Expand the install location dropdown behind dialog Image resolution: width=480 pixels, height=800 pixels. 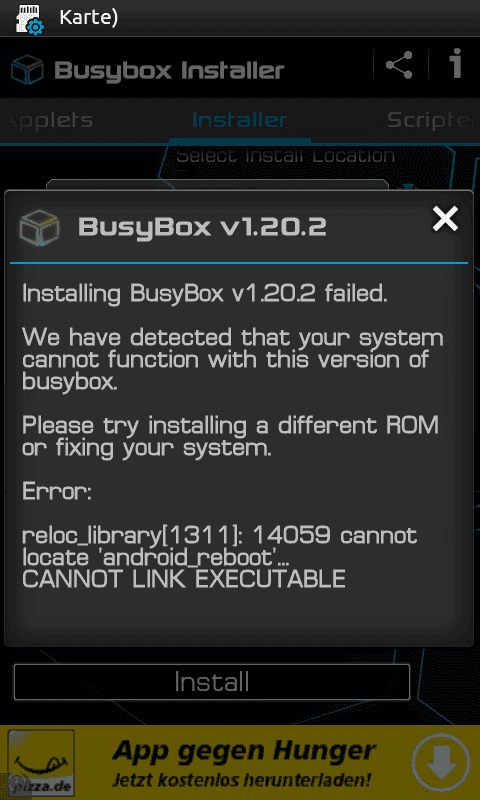(x=218, y=185)
